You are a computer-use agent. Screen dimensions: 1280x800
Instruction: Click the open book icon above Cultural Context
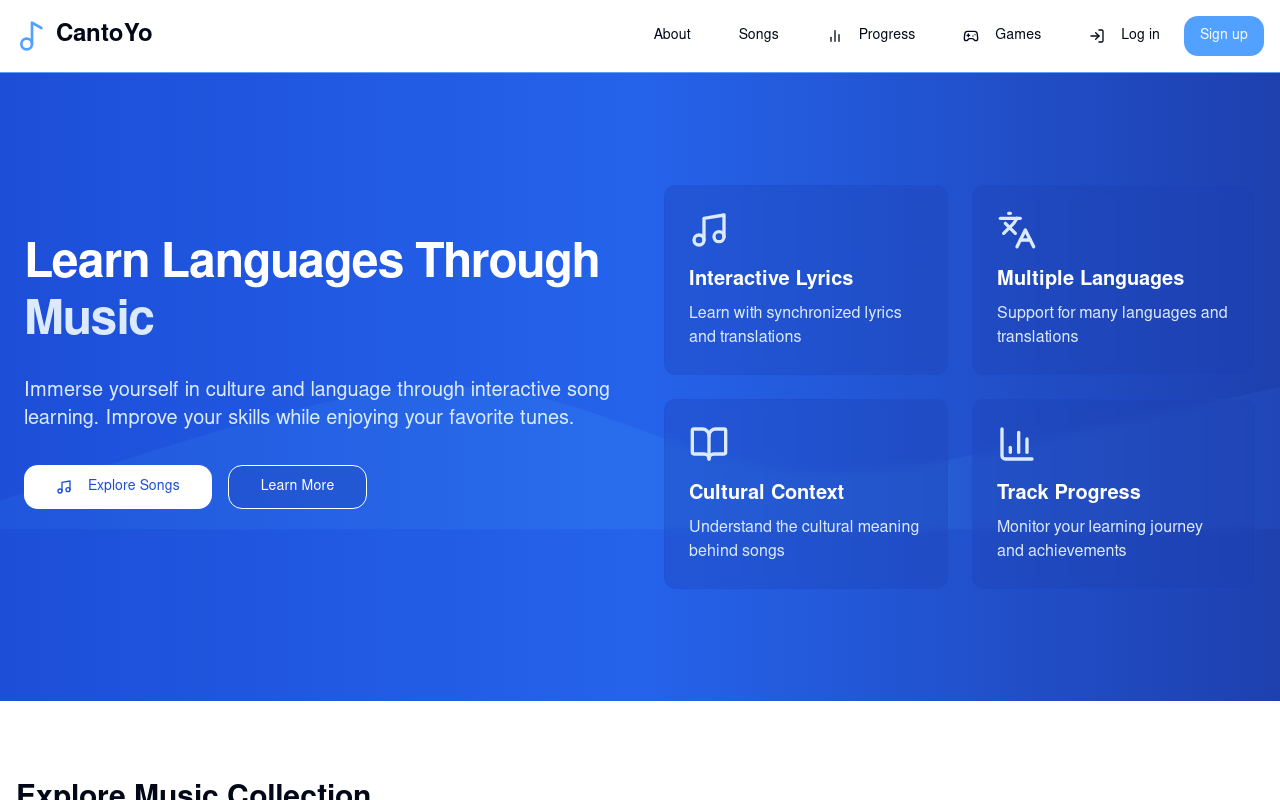(709, 444)
